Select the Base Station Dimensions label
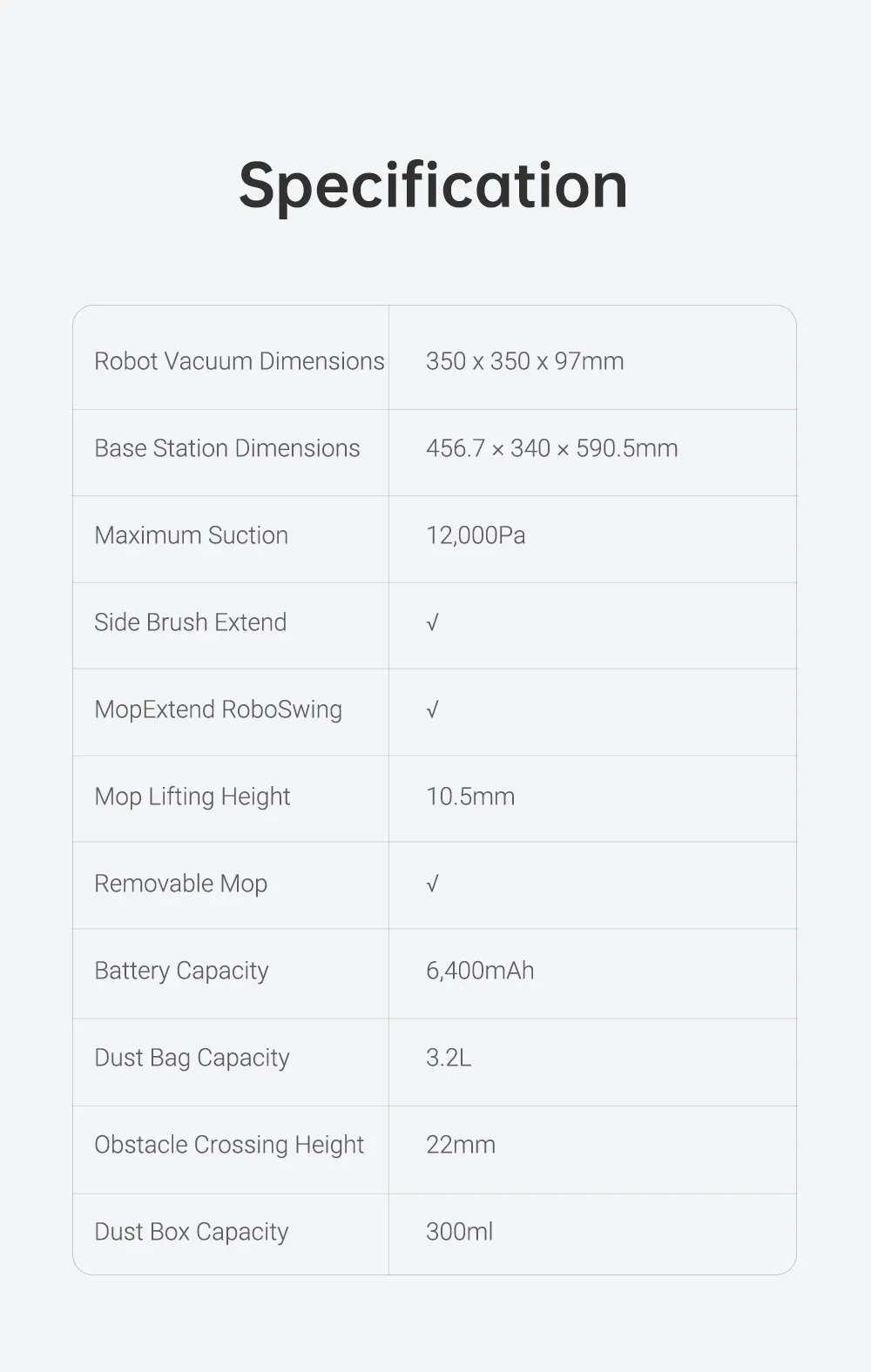871x1372 pixels. point(227,448)
